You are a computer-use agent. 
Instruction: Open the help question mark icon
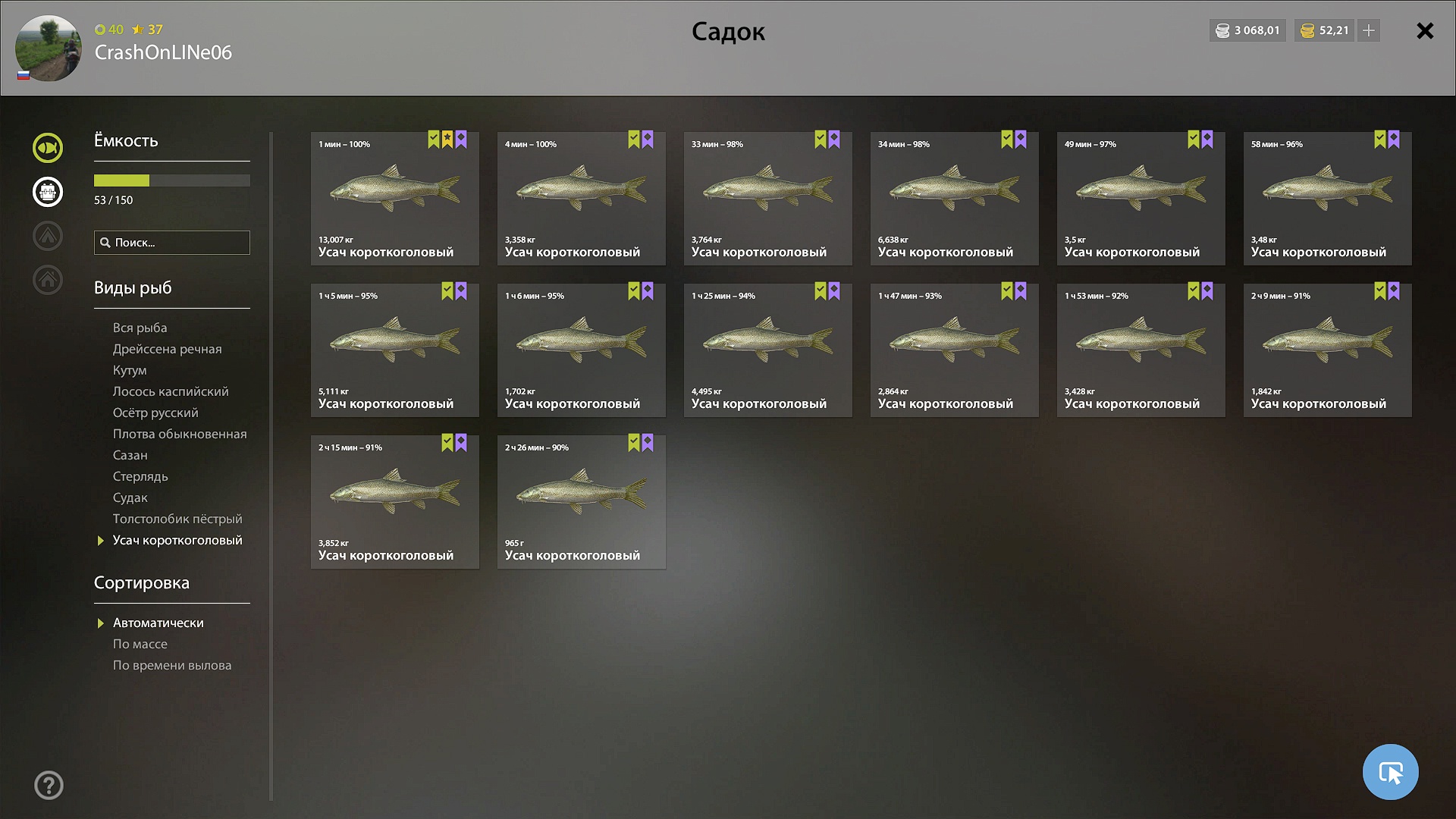pos(49,785)
